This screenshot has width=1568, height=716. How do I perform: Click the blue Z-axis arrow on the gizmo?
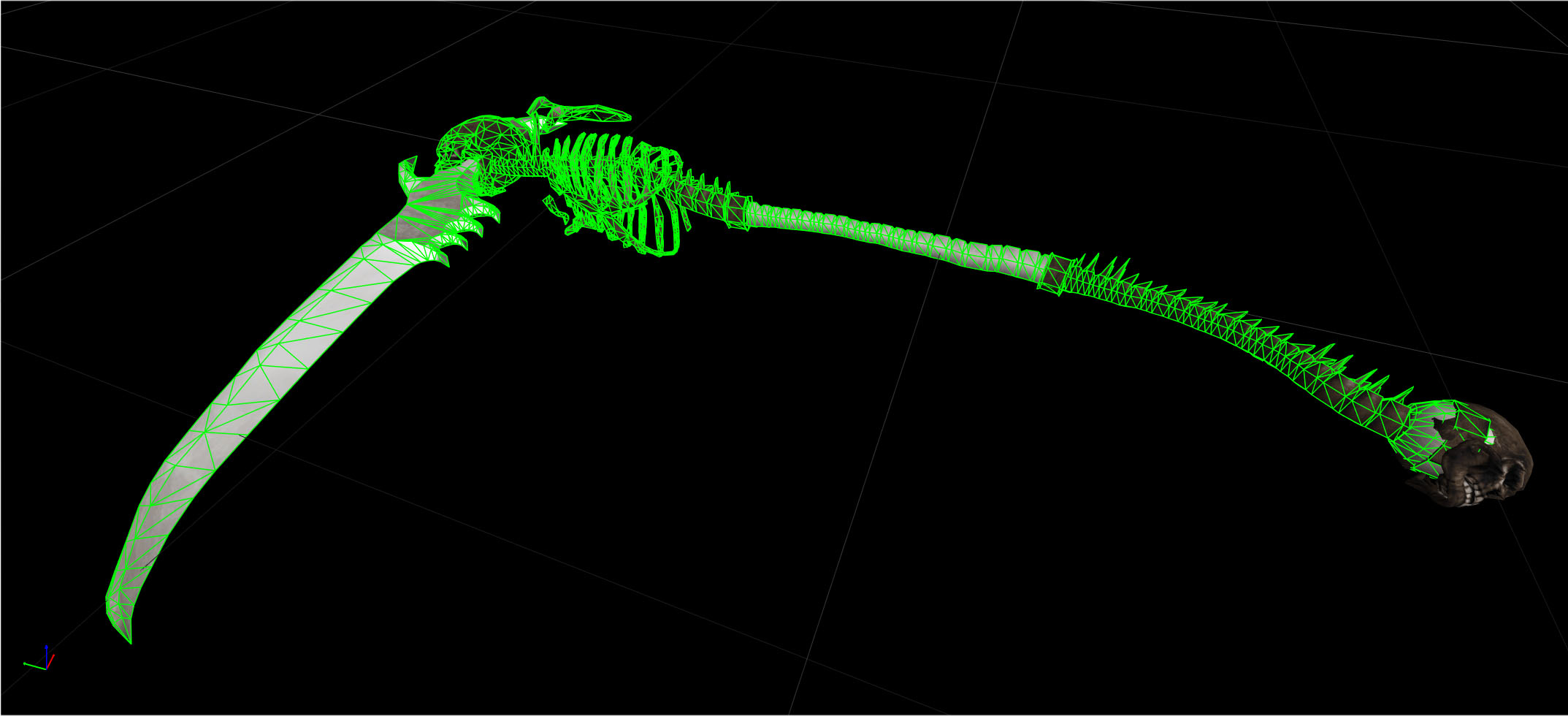point(46,647)
